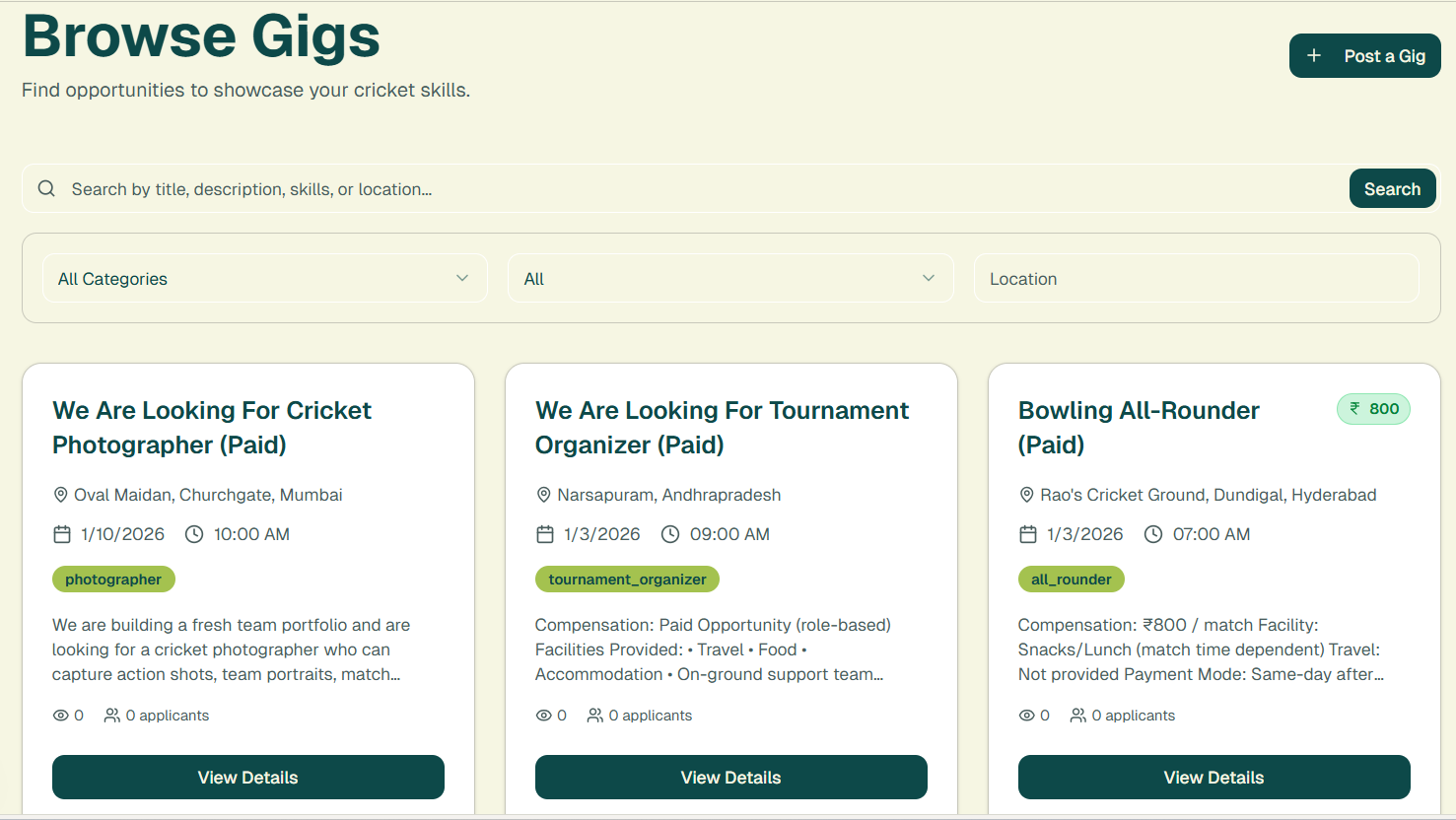Click the location pin beside Rao's Cricket Ground
This screenshot has width=1456, height=820.
(1026, 494)
